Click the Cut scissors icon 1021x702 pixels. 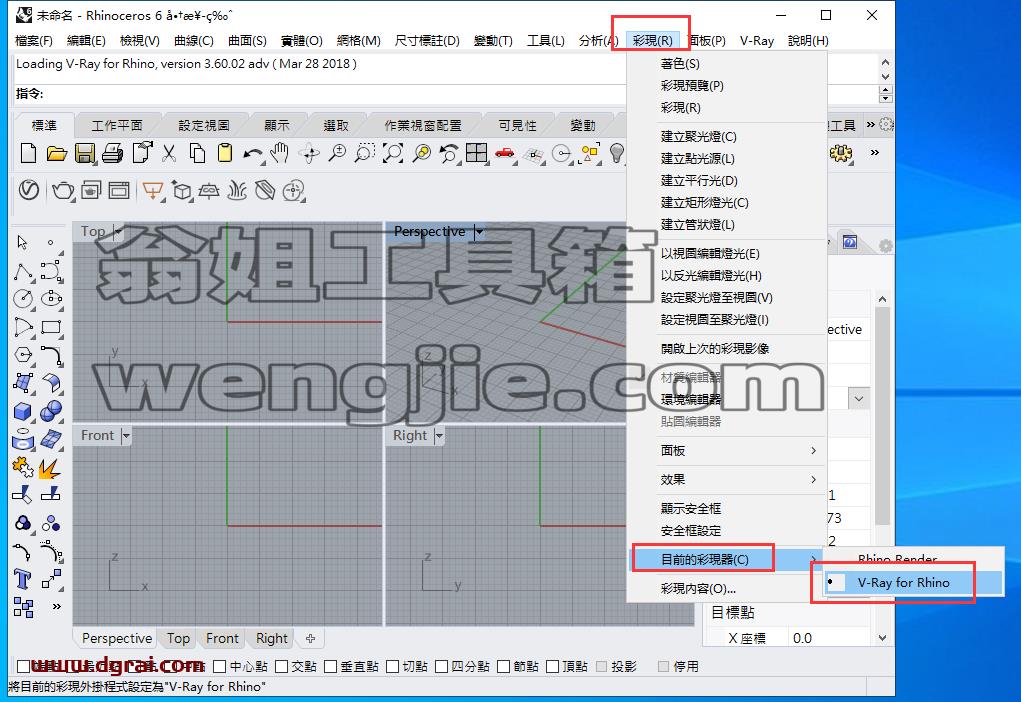169,154
